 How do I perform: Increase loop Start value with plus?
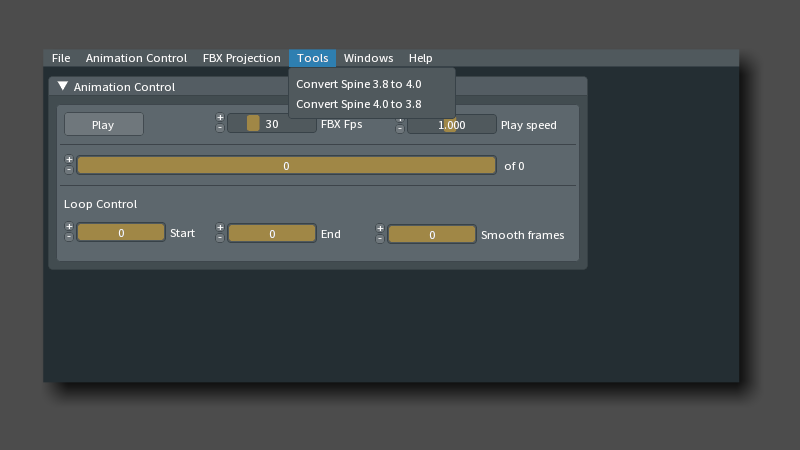pos(69,227)
